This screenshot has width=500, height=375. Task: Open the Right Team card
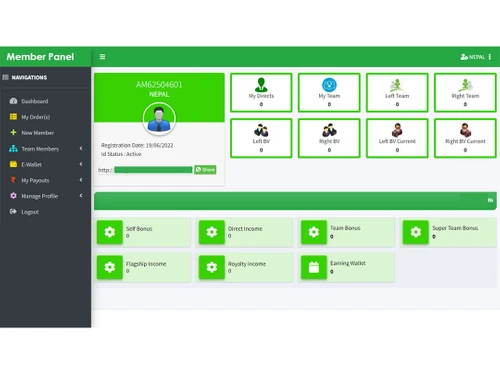[x=465, y=93]
